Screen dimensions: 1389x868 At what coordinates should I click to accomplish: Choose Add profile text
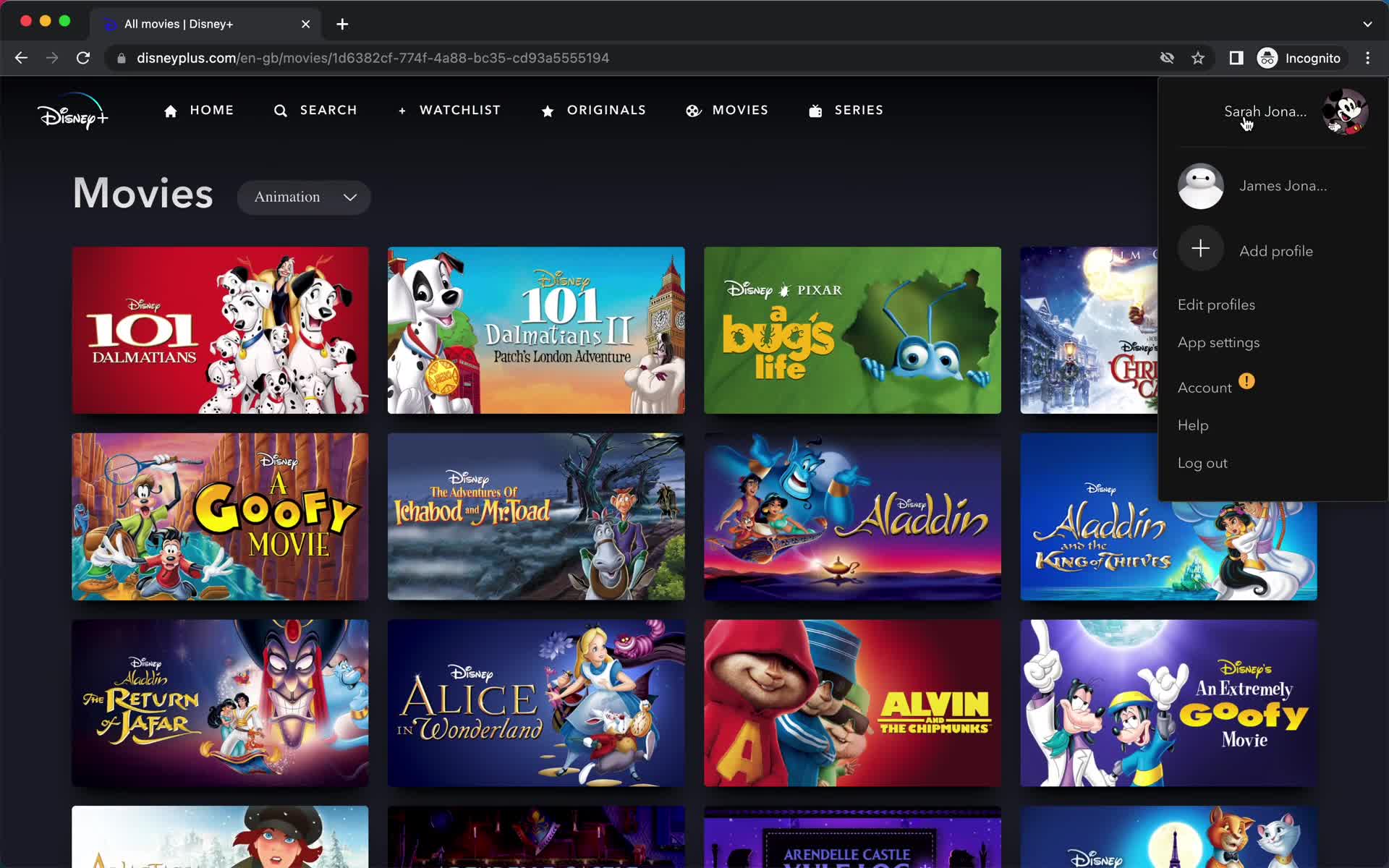[1275, 251]
